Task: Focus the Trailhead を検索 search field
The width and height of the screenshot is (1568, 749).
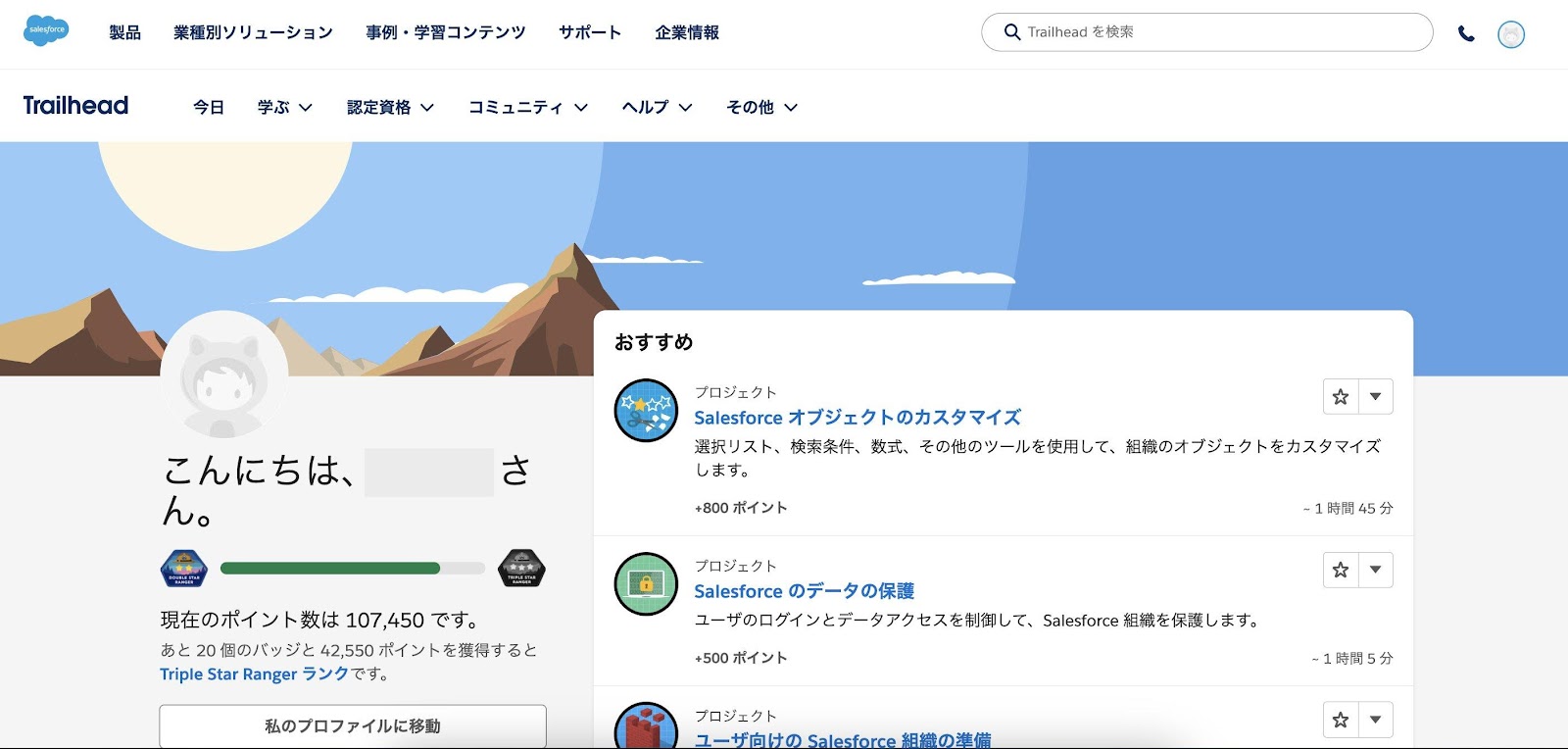Action: 1207,32
